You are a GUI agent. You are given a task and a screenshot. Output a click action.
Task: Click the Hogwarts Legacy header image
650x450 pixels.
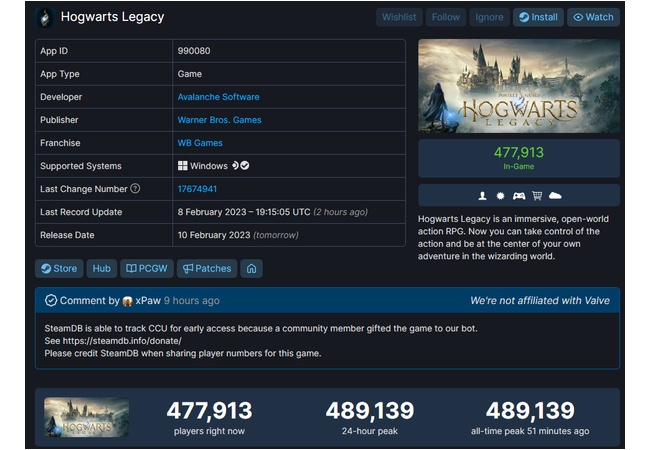pyautogui.click(x=519, y=86)
